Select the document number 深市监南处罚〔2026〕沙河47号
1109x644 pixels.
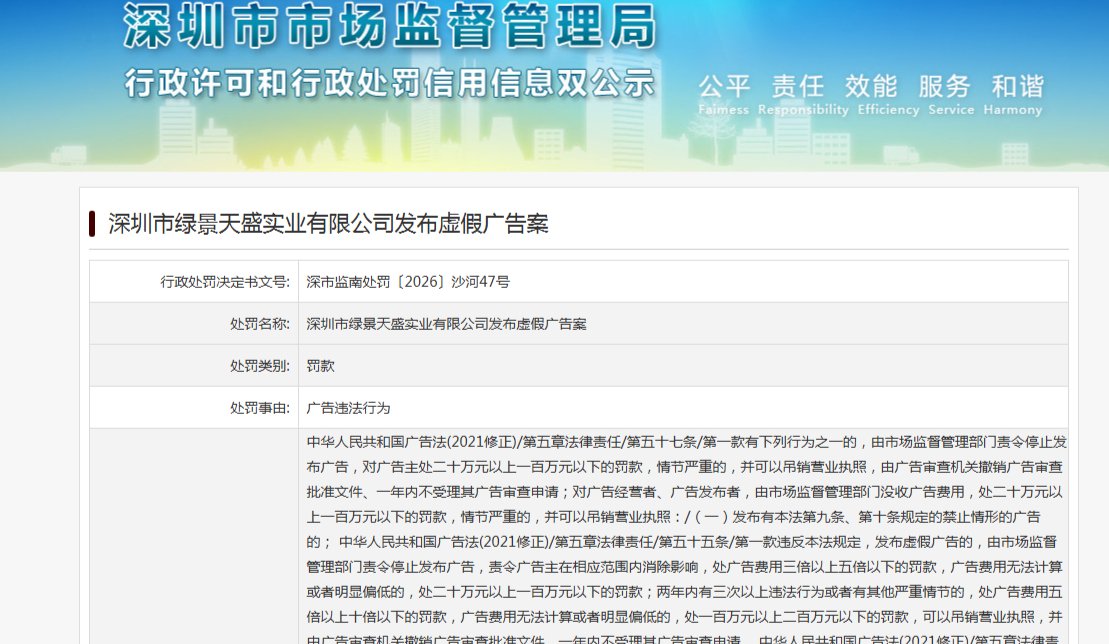coord(408,282)
